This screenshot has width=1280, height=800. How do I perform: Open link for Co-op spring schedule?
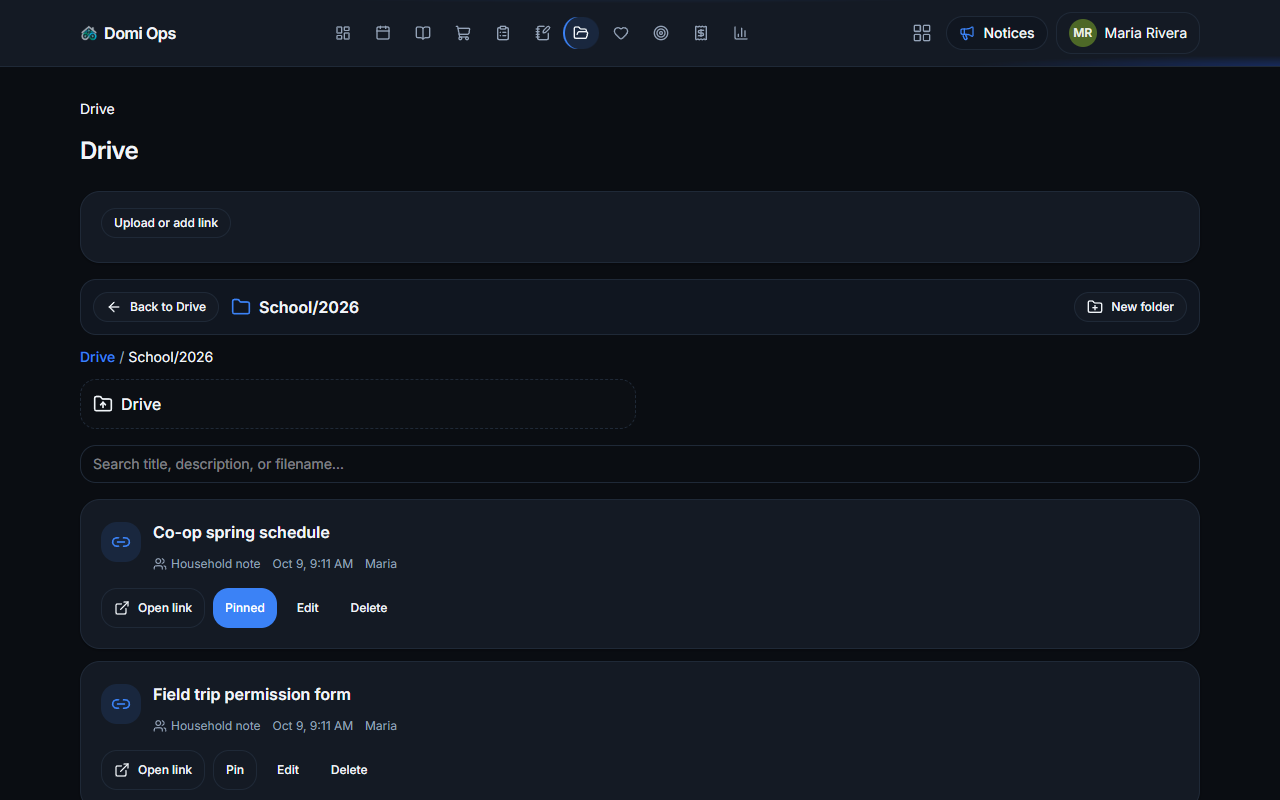point(153,608)
